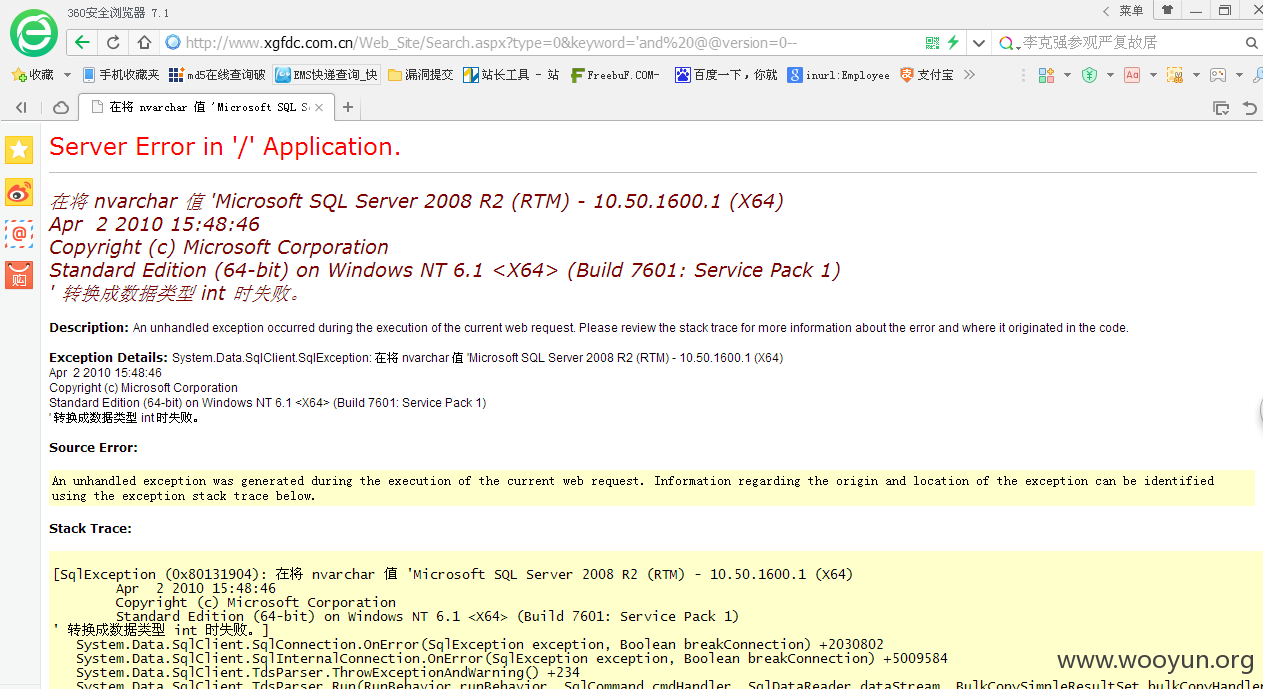The width and height of the screenshot is (1263, 689).
Task: Click the 'Exception Details:' label
Action: 109,357
